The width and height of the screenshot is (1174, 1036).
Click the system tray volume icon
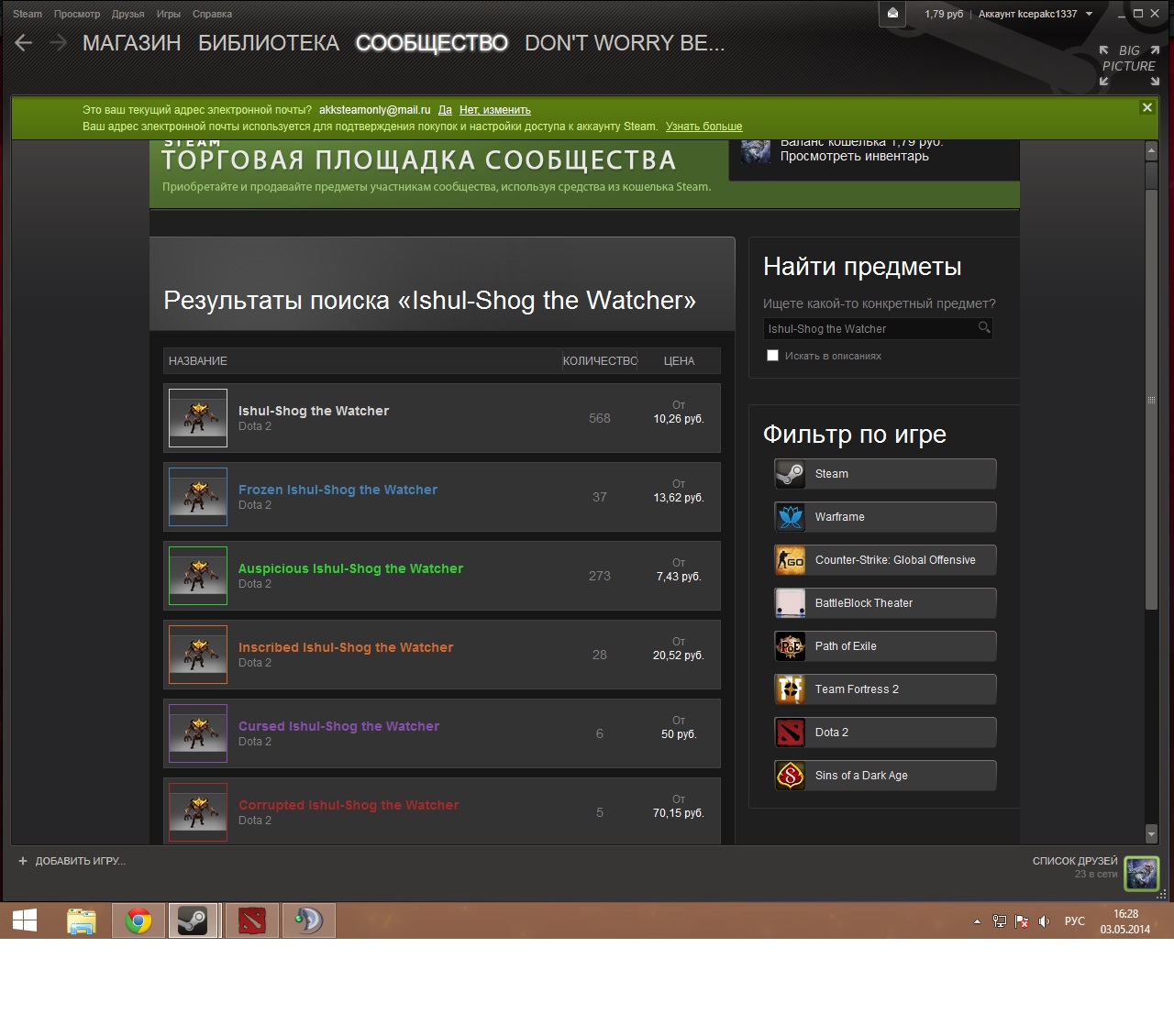pos(1044,921)
